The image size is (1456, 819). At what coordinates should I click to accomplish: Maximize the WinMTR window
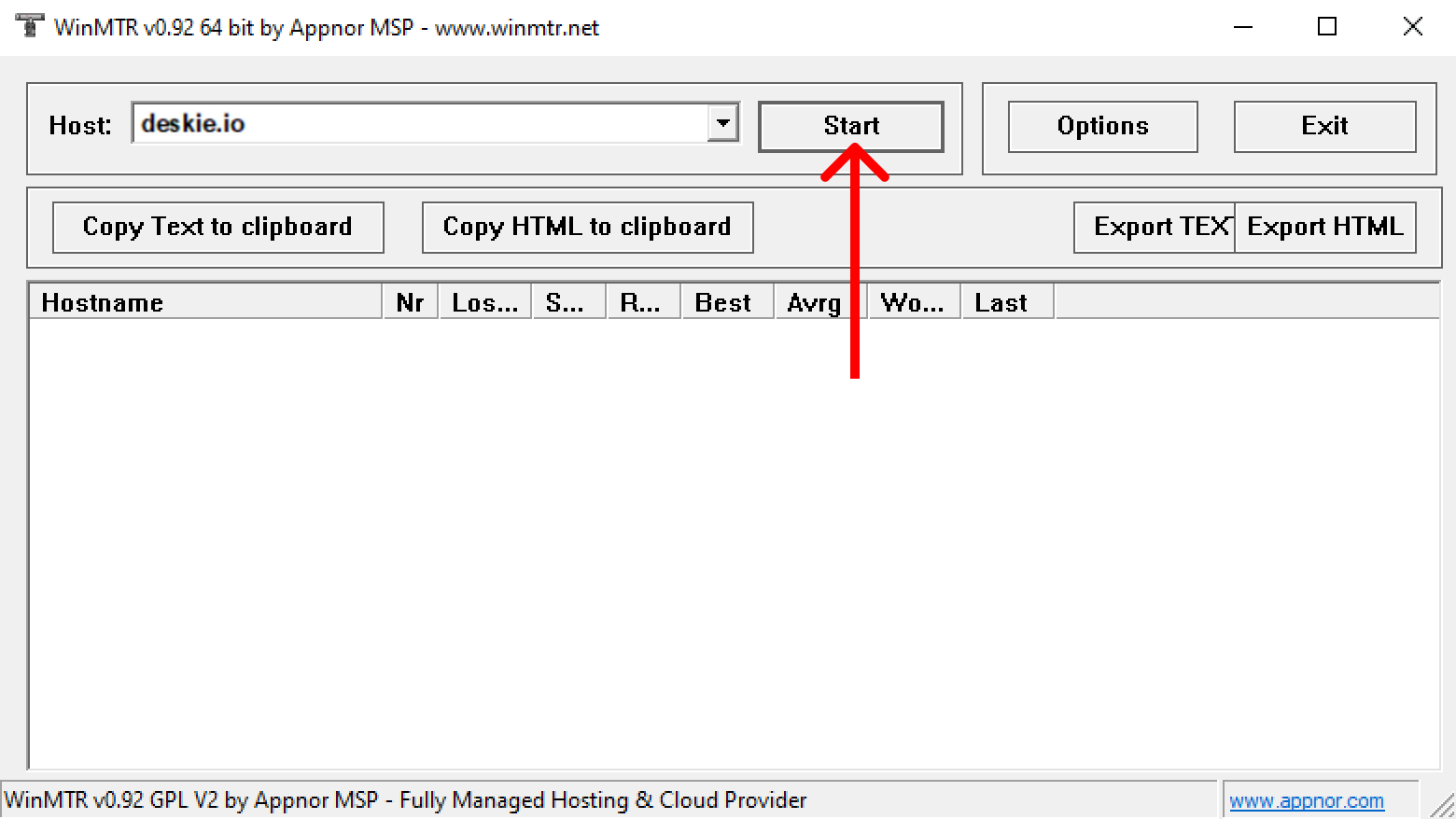click(x=1327, y=27)
